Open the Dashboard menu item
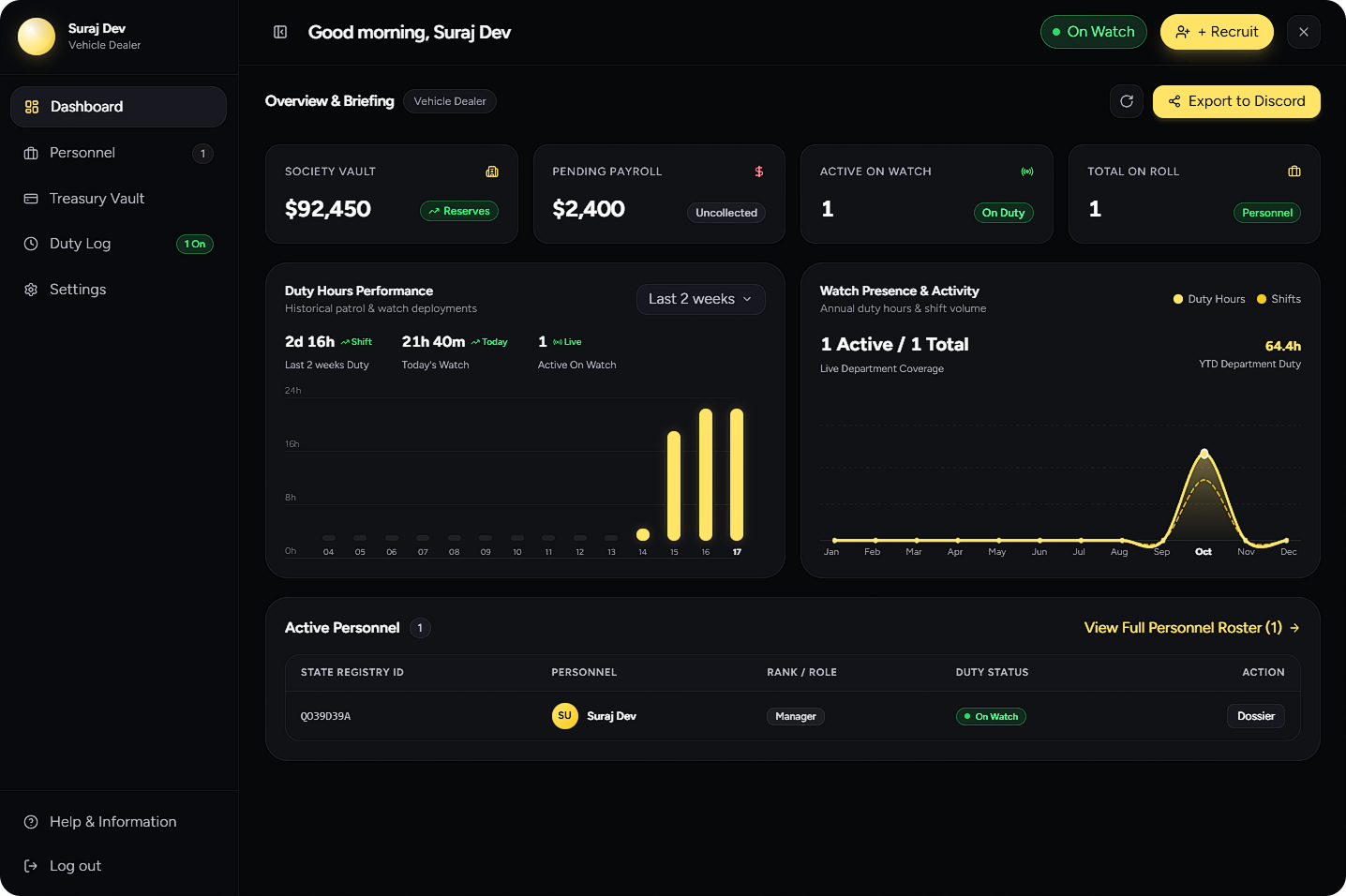Image resolution: width=1346 pixels, height=896 pixels. click(118, 107)
